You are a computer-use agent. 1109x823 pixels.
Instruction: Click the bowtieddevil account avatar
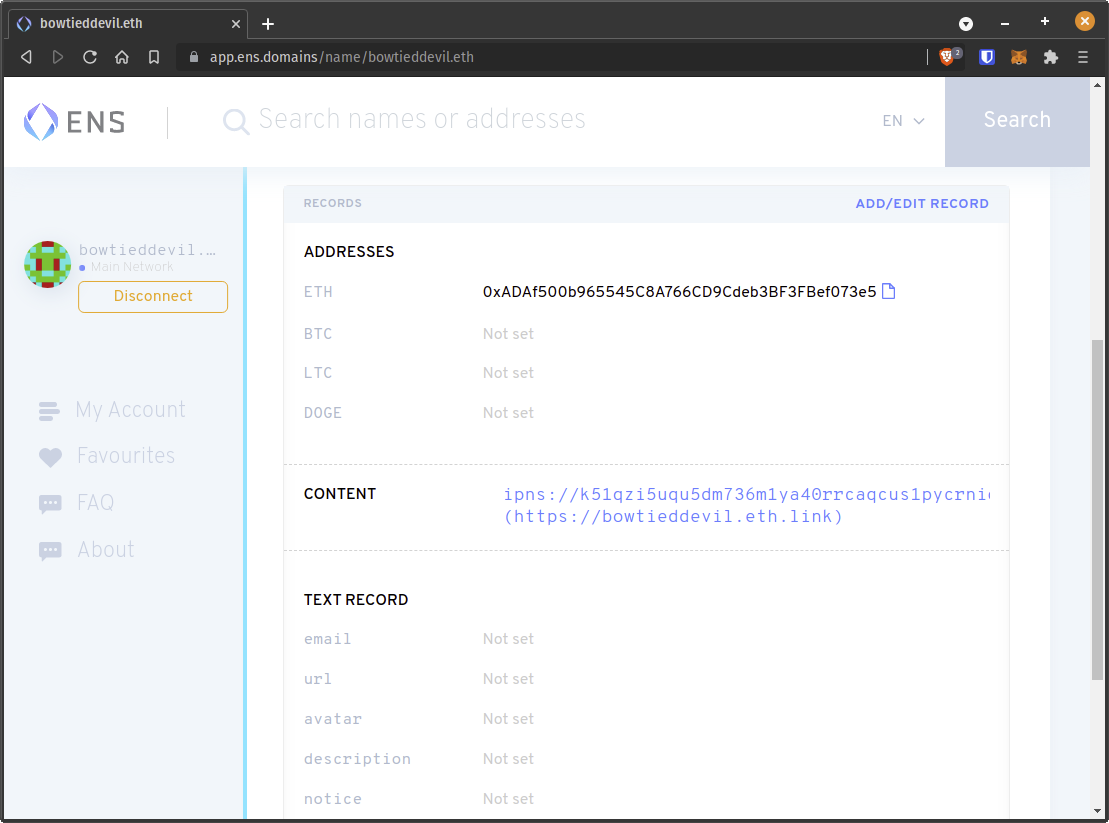[47, 264]
